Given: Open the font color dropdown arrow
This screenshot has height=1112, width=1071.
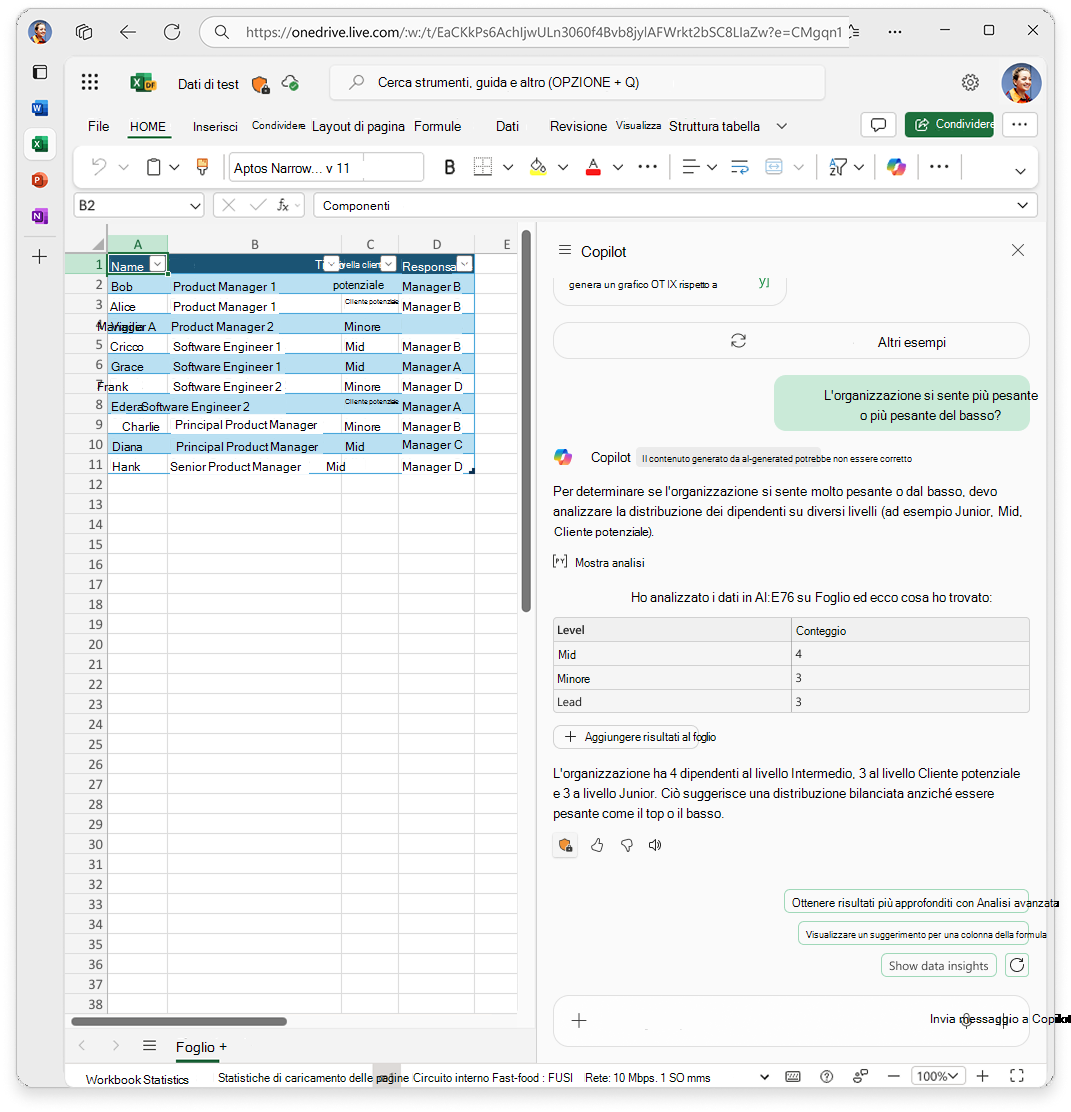Looking at the screenshot, I should pyautogui.click(x=618, y=167).
